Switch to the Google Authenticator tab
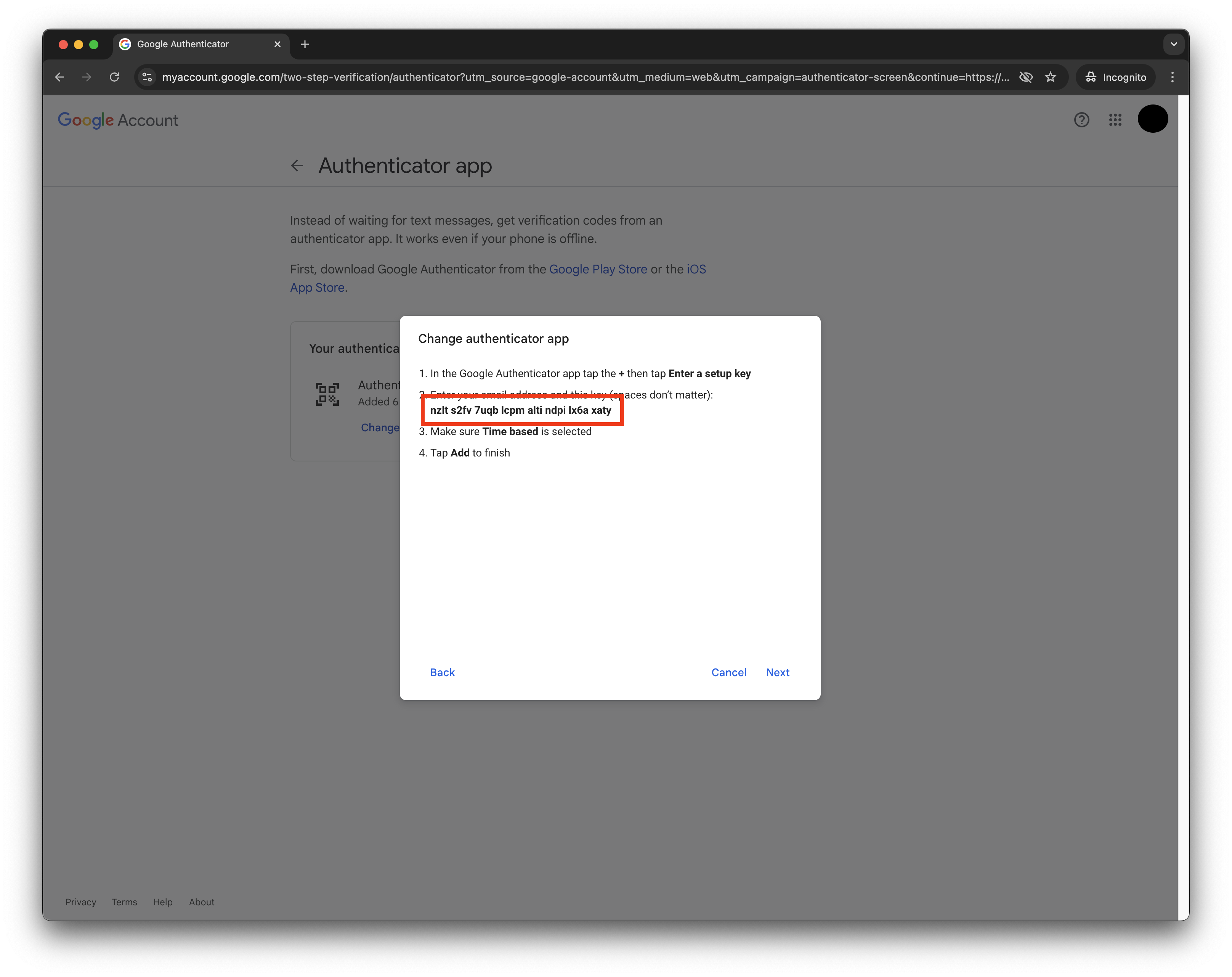The image size is (1232, 977). click(183, 44)
